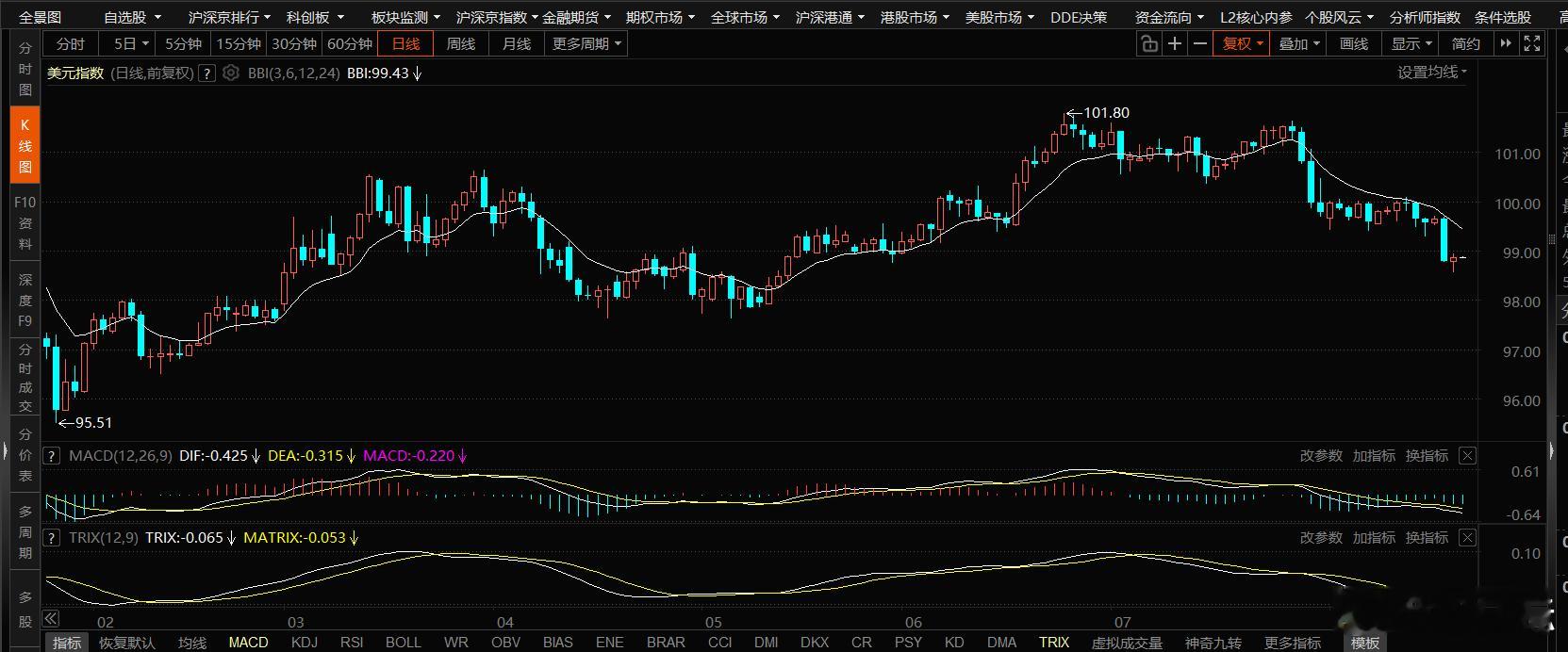Image resolution: width=1568 pixels, height=652 pixels.
Task: Select 月线 monthly period
Action: (517, 43)
